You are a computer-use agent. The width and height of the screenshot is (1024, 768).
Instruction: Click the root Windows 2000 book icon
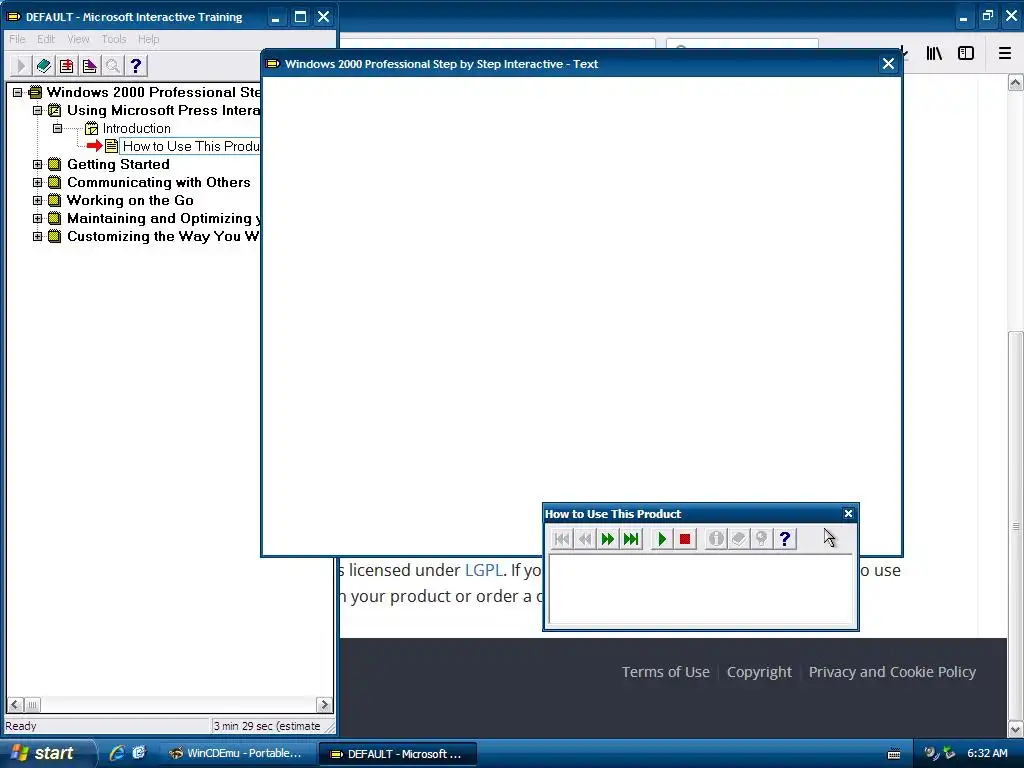(x=35, y=92)
